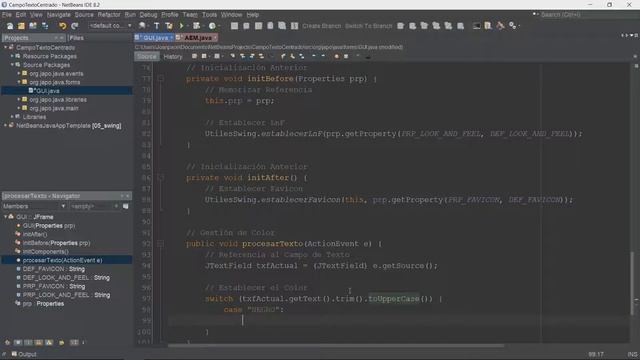Image resolution: width=640 pixels, height=360 pixels.
Task: Open the Refactor menu
Action: pyautogui.click(x=109, y=15)
